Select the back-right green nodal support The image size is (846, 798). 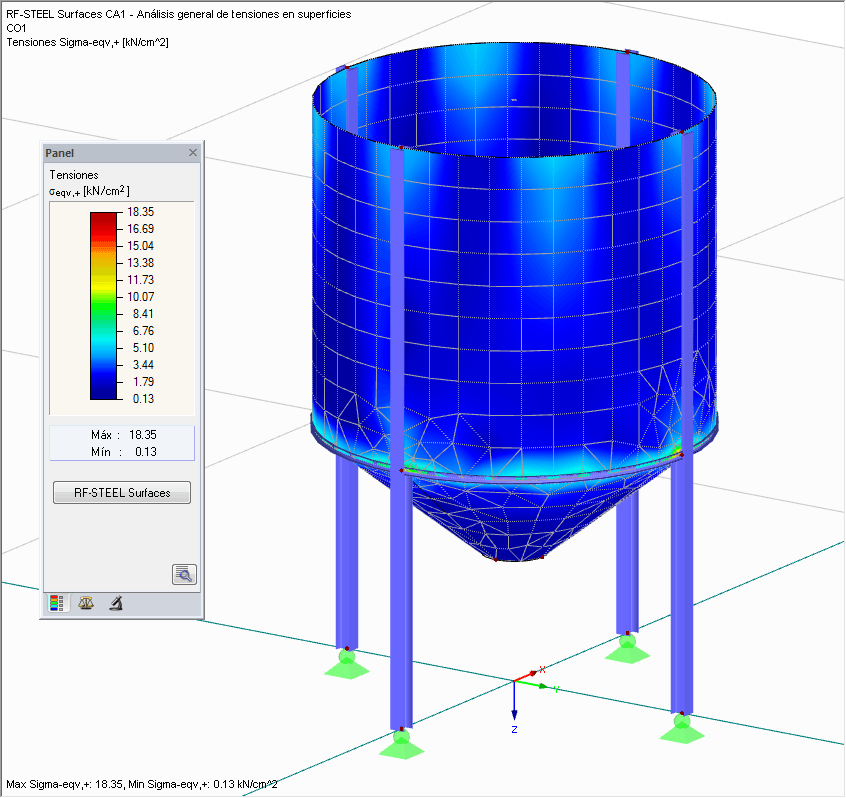[627, 649]
